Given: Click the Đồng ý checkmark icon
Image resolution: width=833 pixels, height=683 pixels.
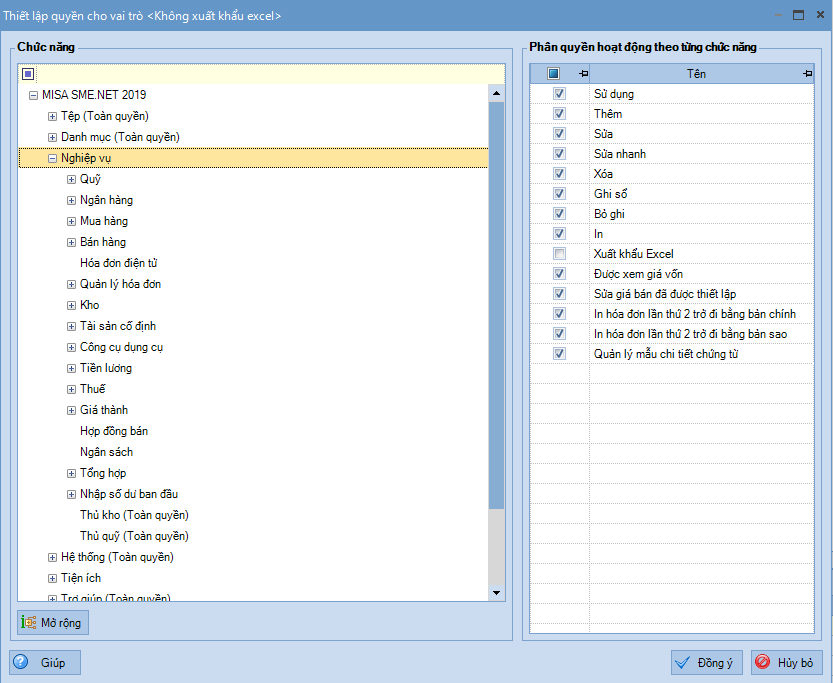Looking at the screenshot, I should click(682, 663).
